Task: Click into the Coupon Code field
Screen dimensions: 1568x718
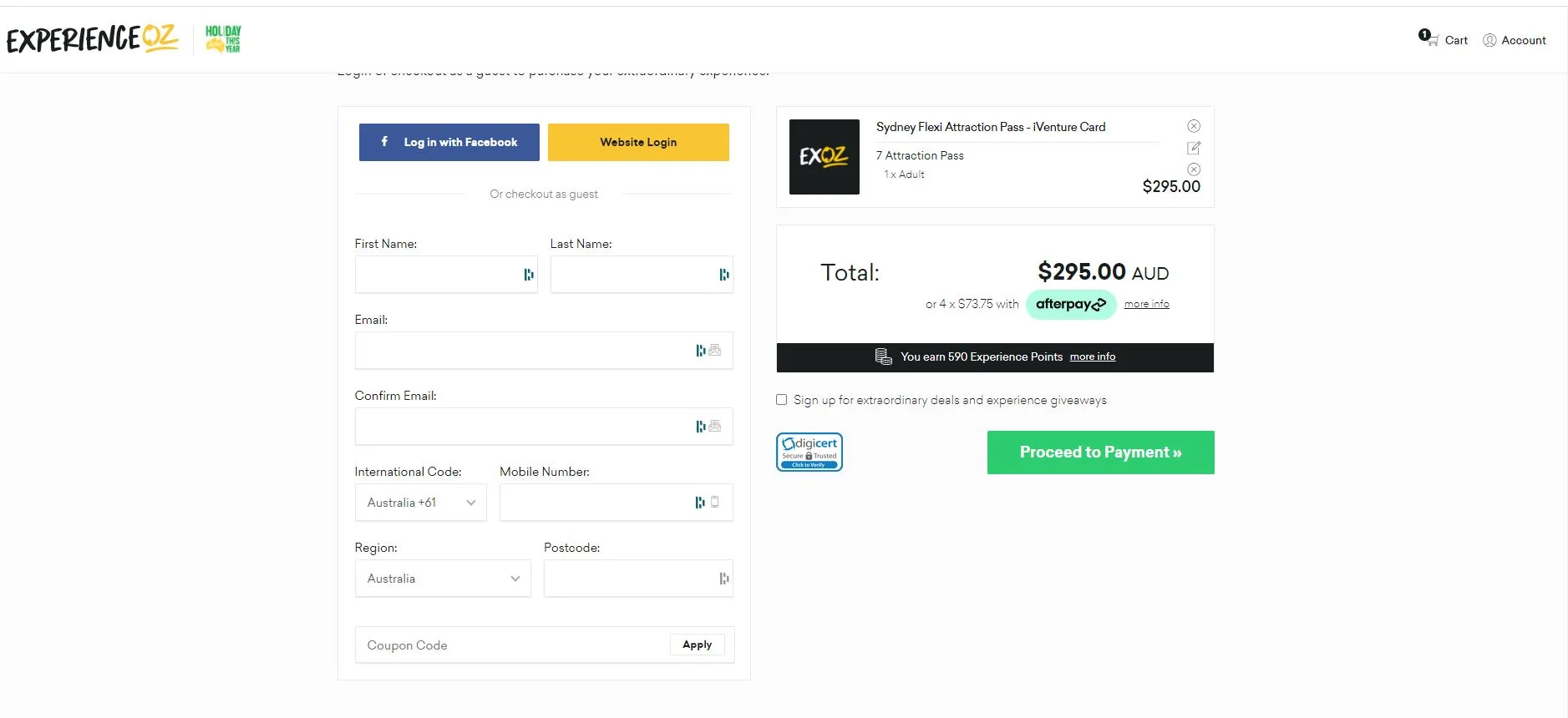Action: (511, 645)
